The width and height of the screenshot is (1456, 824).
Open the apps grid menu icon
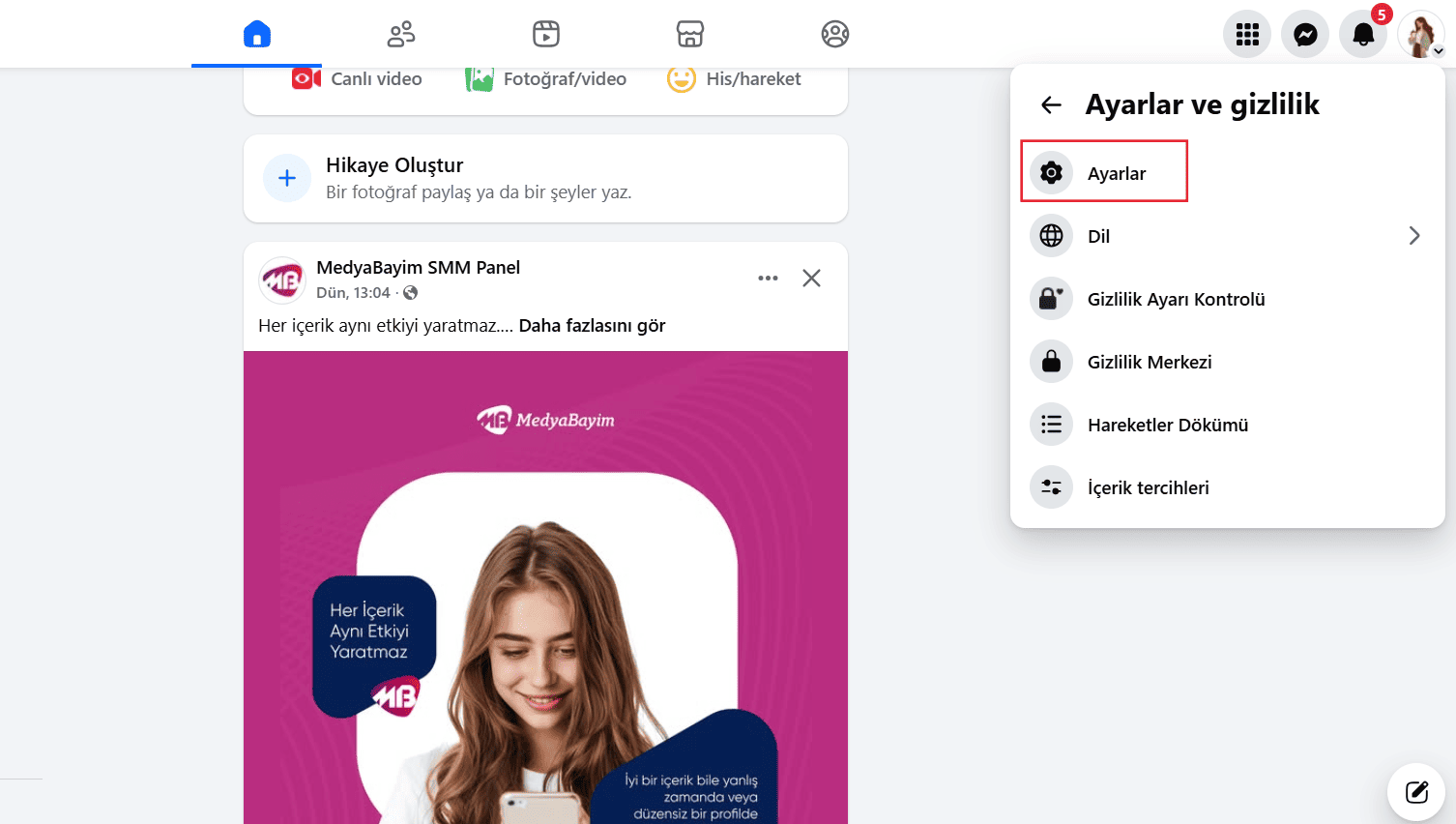pyautogui.click(x=1246, y=34)
